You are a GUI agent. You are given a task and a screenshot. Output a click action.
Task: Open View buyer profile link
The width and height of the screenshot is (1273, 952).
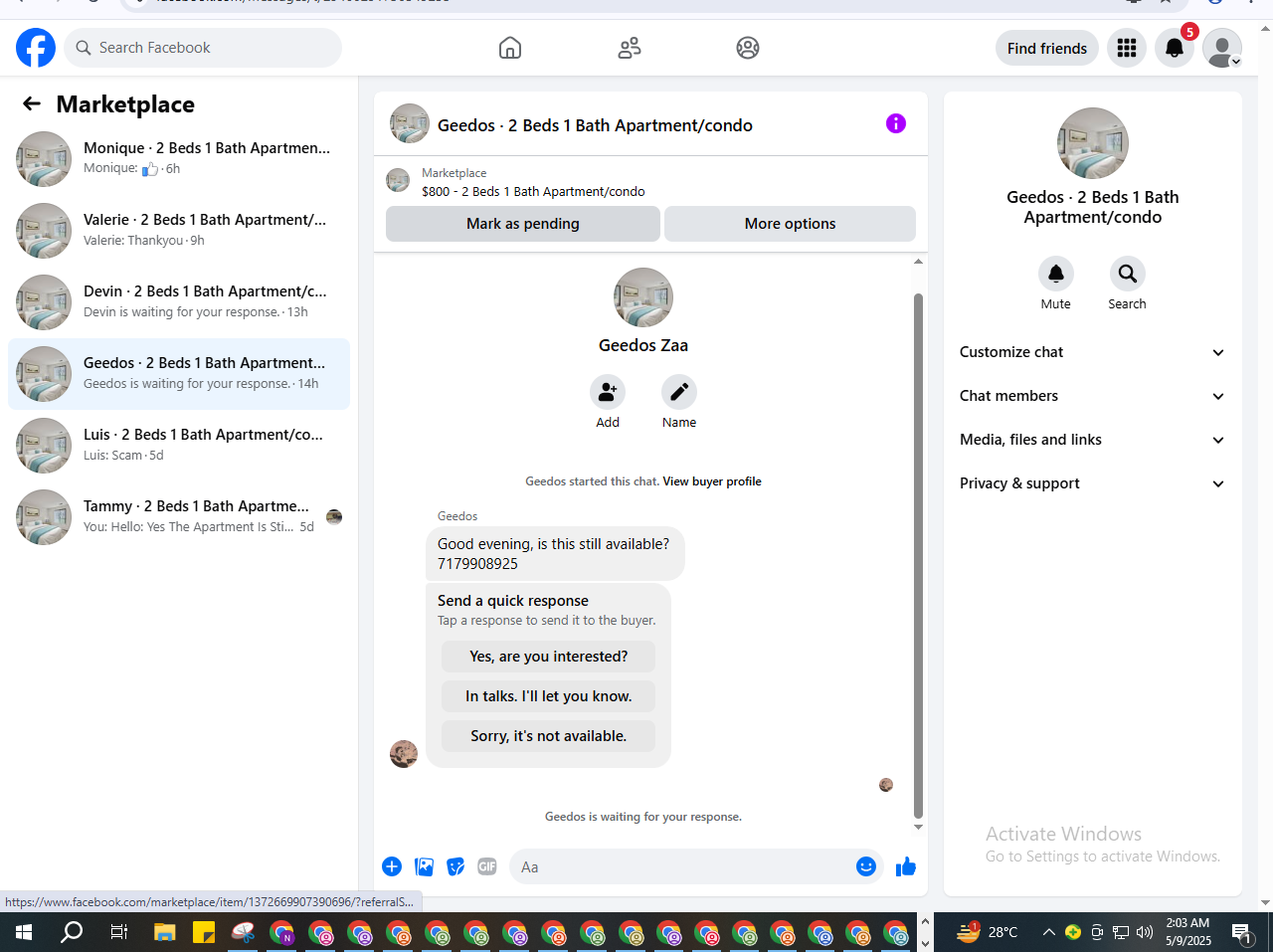[x=712, y=481]
